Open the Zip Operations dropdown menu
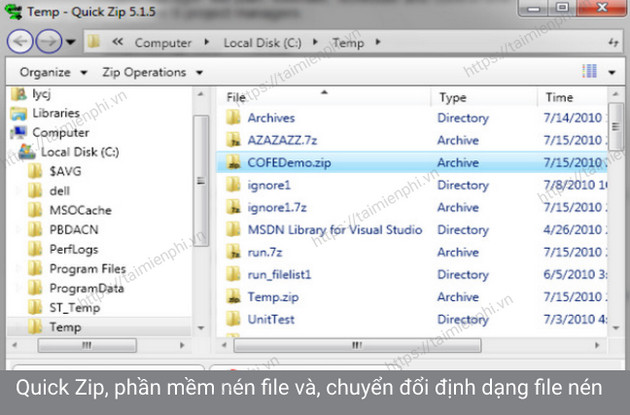The height and width of the screenshot is (415, 630). pyautogui.click(x=154, y=72)
